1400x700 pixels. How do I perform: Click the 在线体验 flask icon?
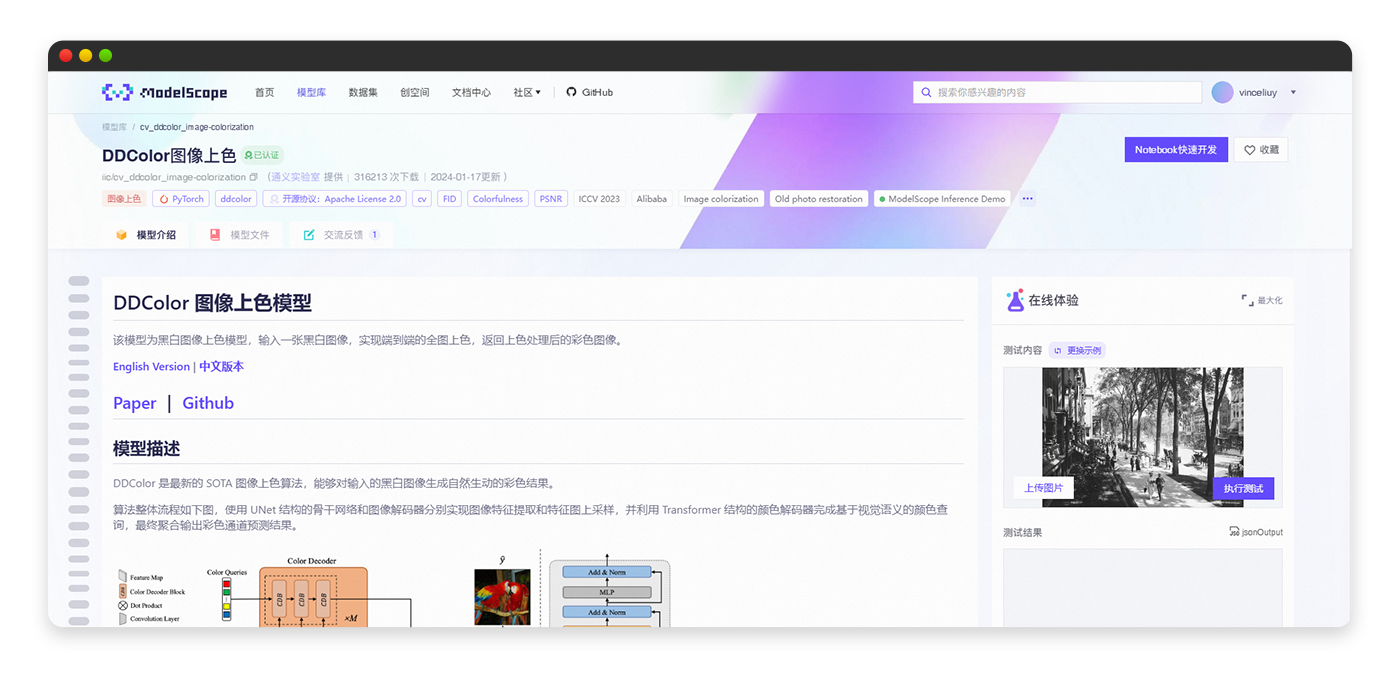1015,300
